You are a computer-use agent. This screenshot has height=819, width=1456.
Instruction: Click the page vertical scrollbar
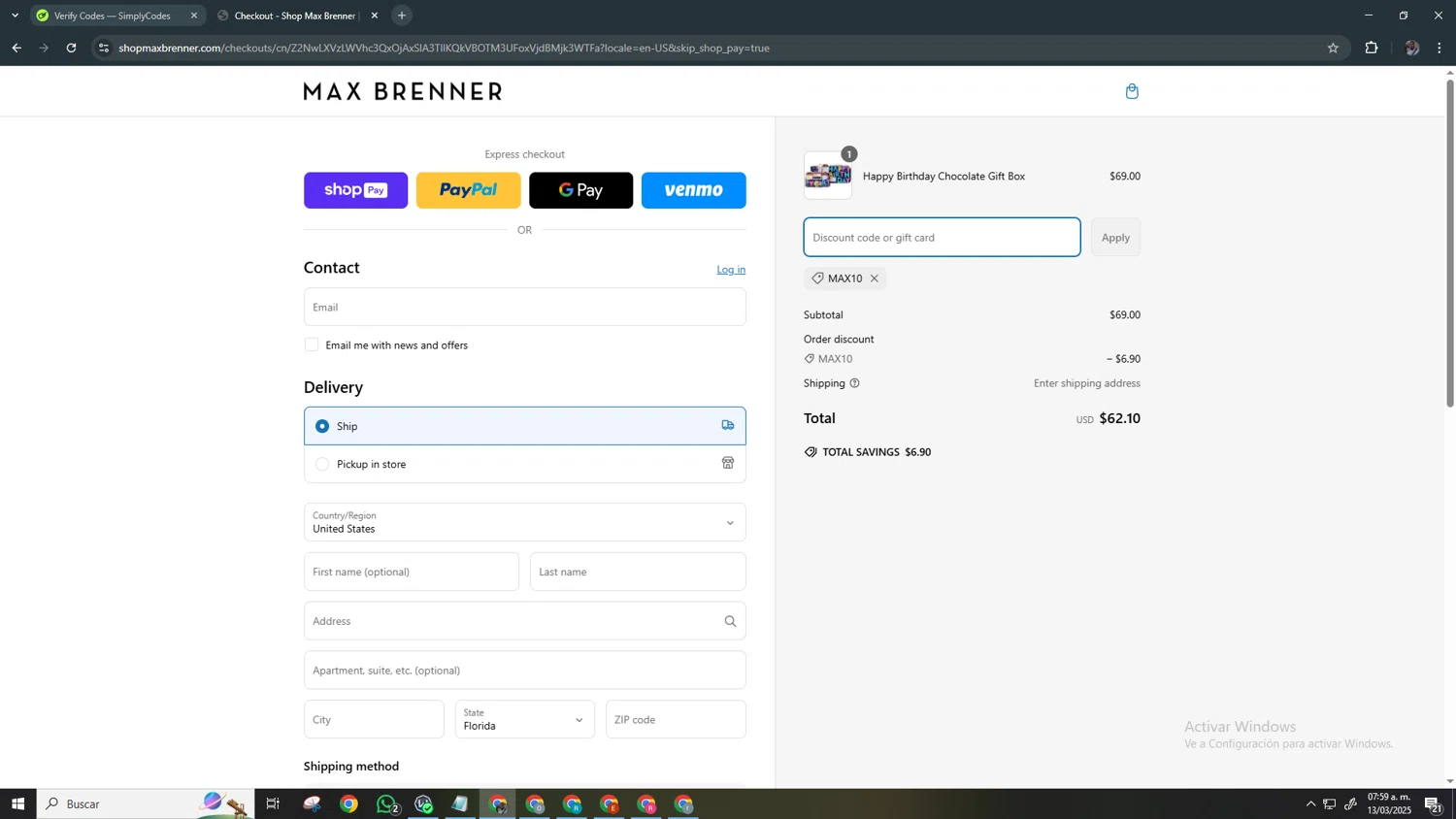(1450, 243)
